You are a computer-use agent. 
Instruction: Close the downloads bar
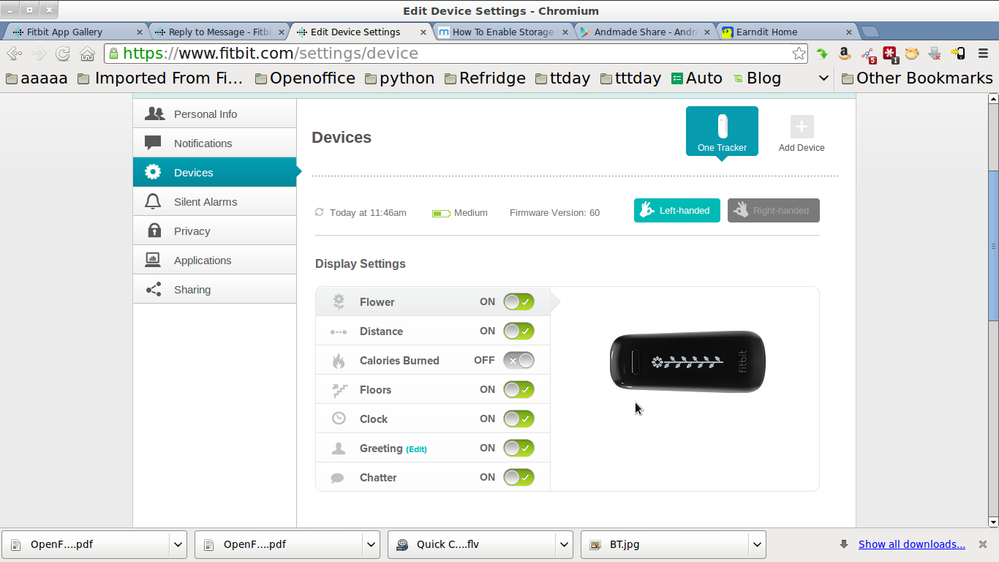[983, 544]
